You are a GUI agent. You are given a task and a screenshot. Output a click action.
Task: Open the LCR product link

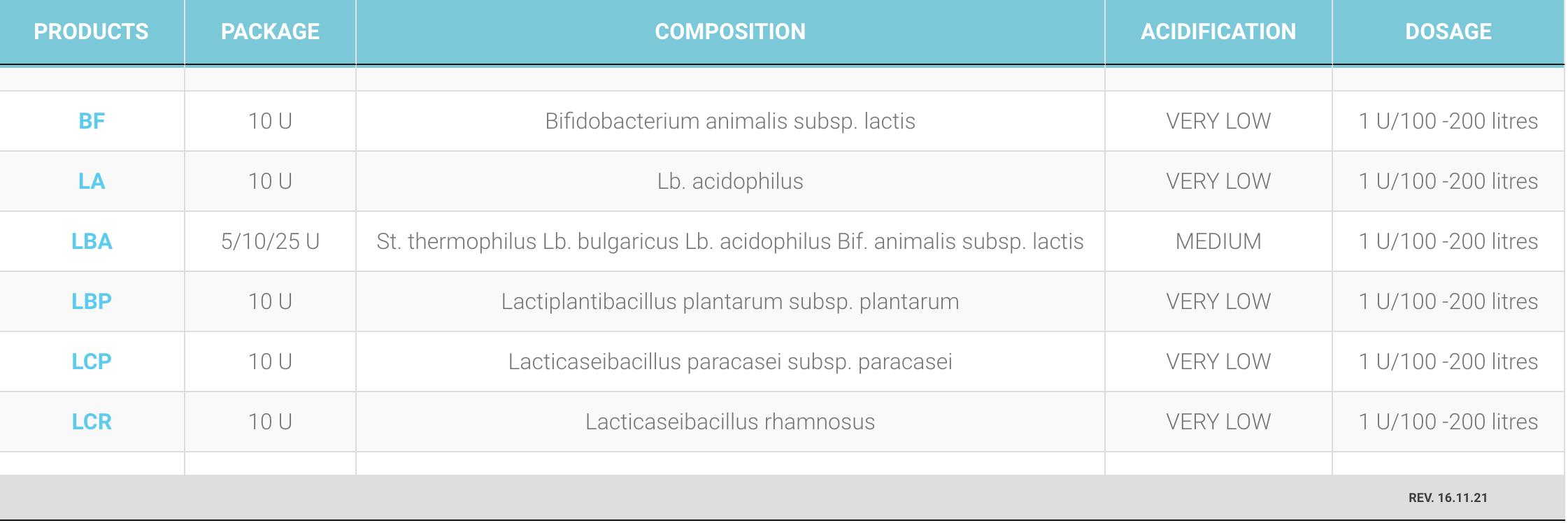click(92, 422)
